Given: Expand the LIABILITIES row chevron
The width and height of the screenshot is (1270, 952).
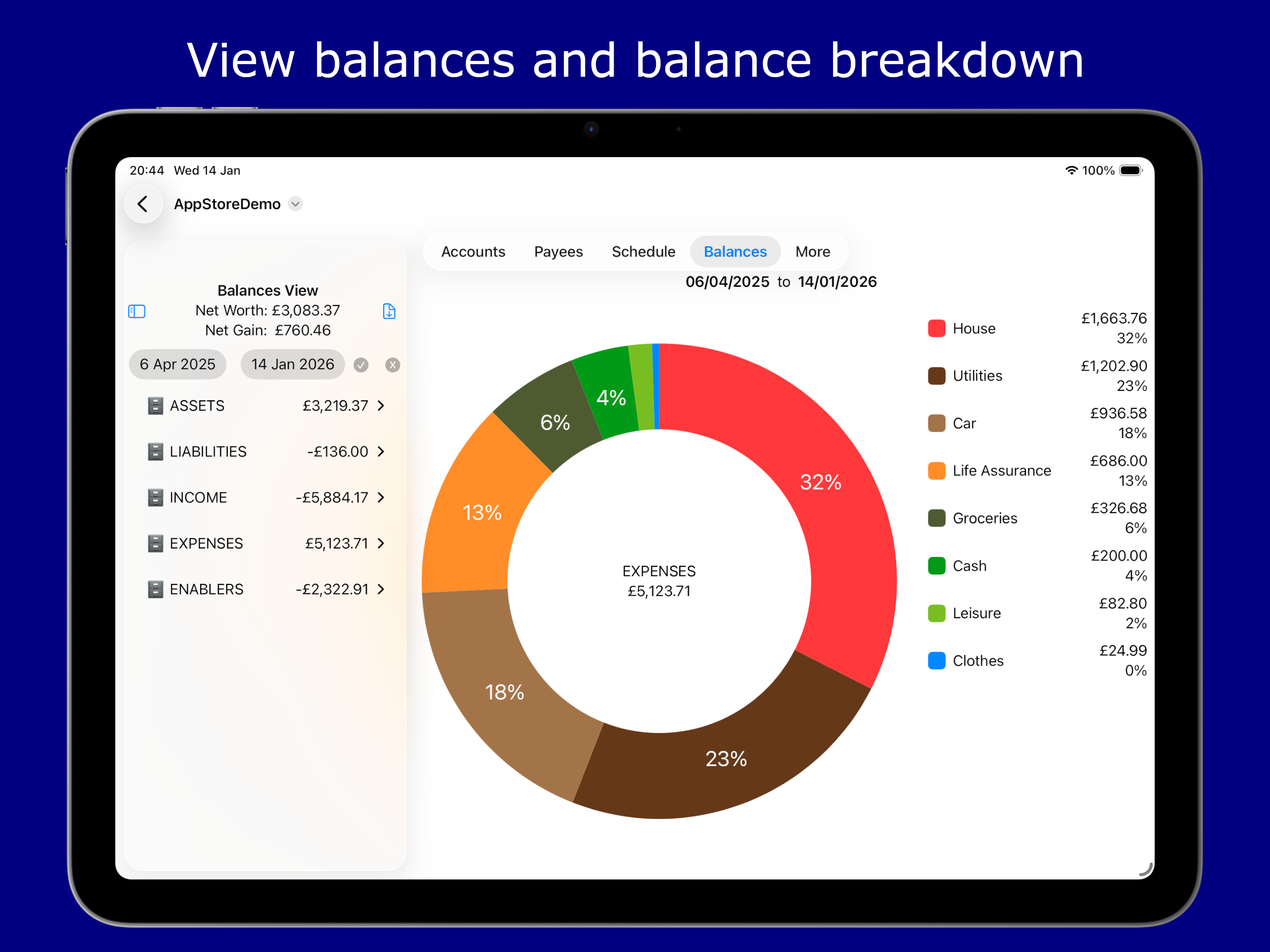Looking at the screenshot, I should (381, 451).
